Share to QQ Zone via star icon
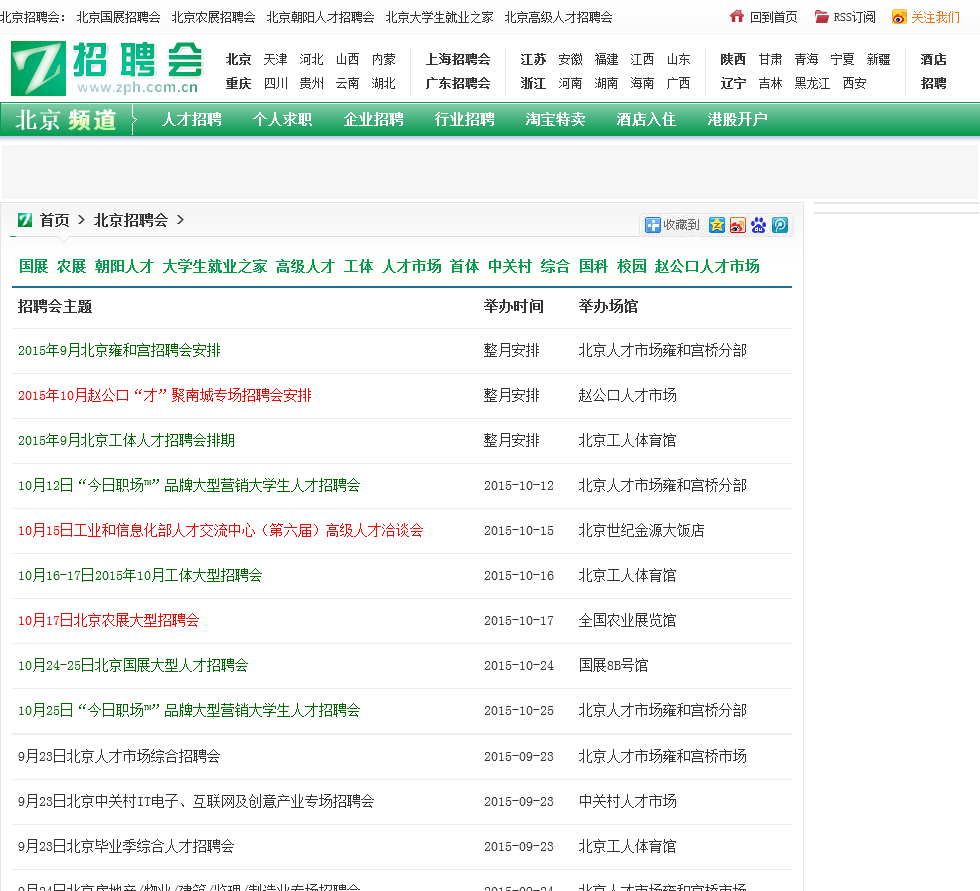980x891 pixels. pos(716,225)
